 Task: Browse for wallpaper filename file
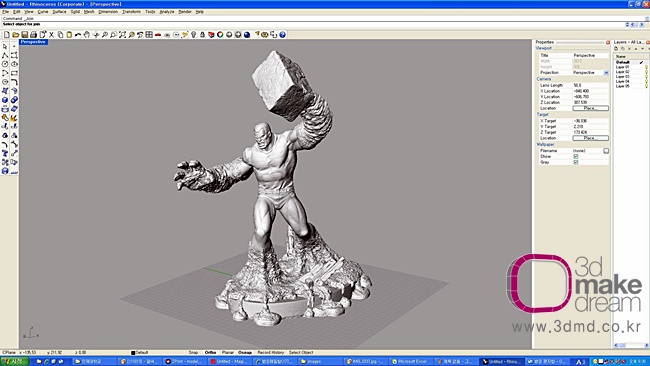pyautogui.click(x=606, y=151)
